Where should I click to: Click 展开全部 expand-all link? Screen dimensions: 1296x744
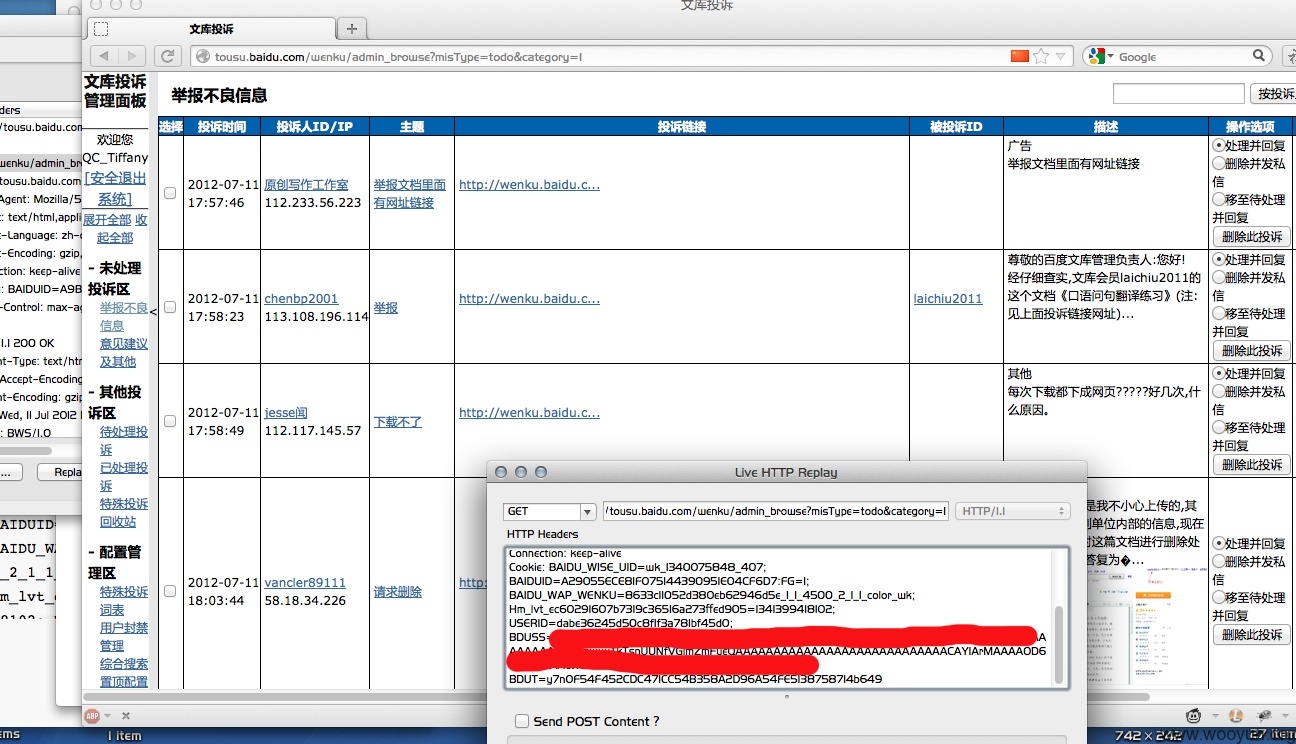point(107,219)
